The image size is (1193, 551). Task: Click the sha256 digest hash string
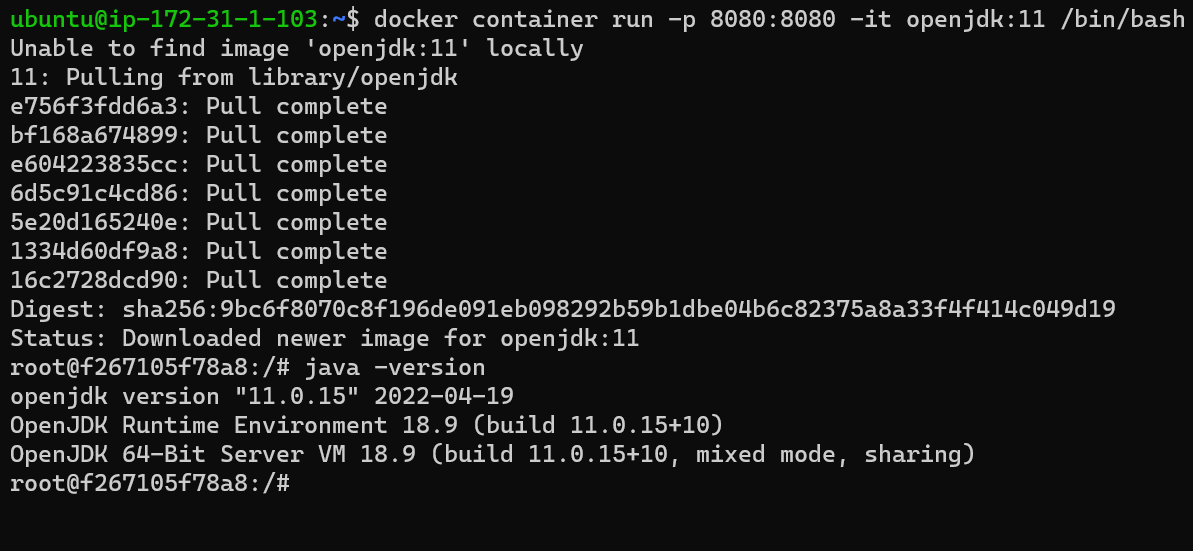[x=619, y=309]
